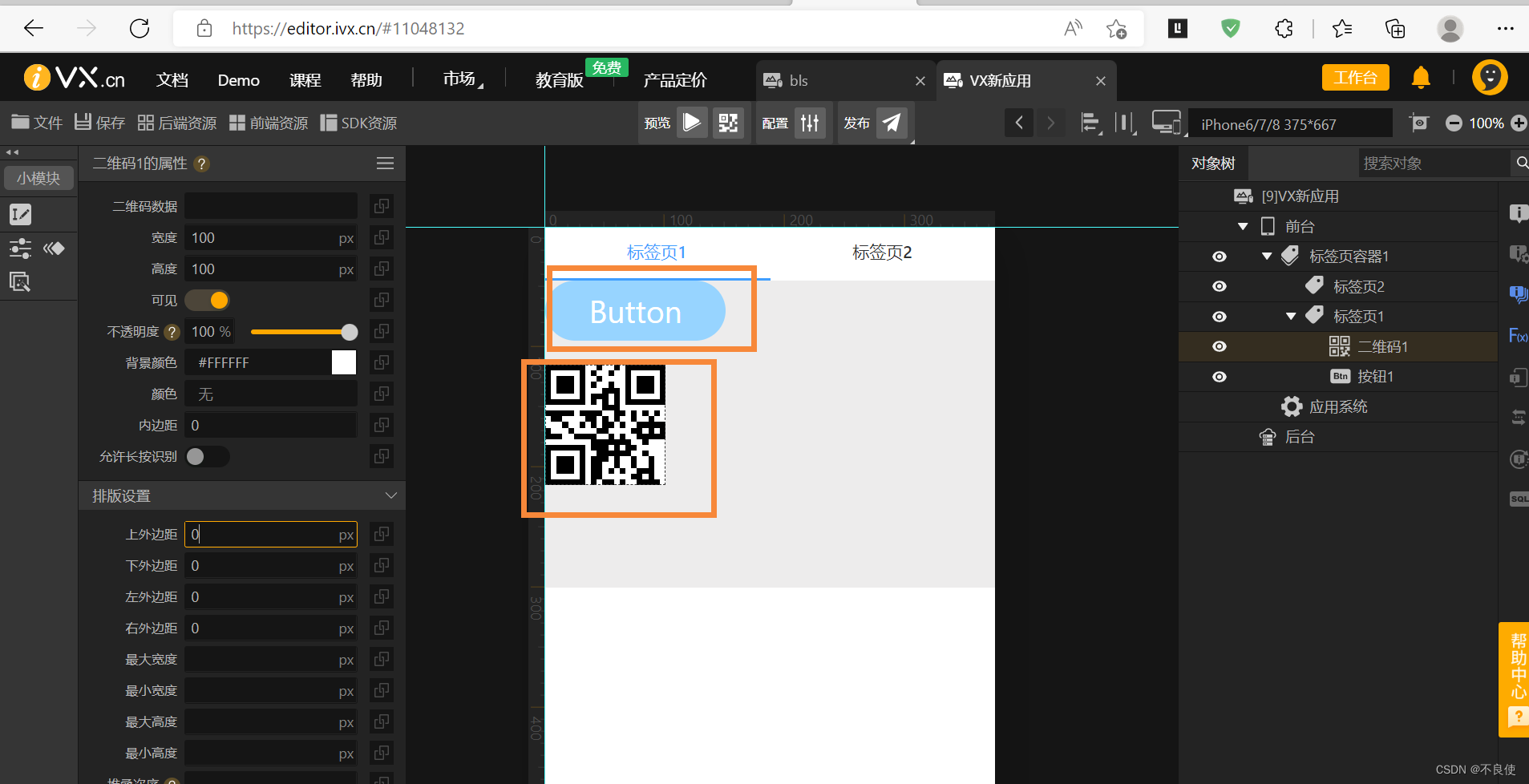
Task: Select 标签页2 tab on canvas
Action: point(882,253)
